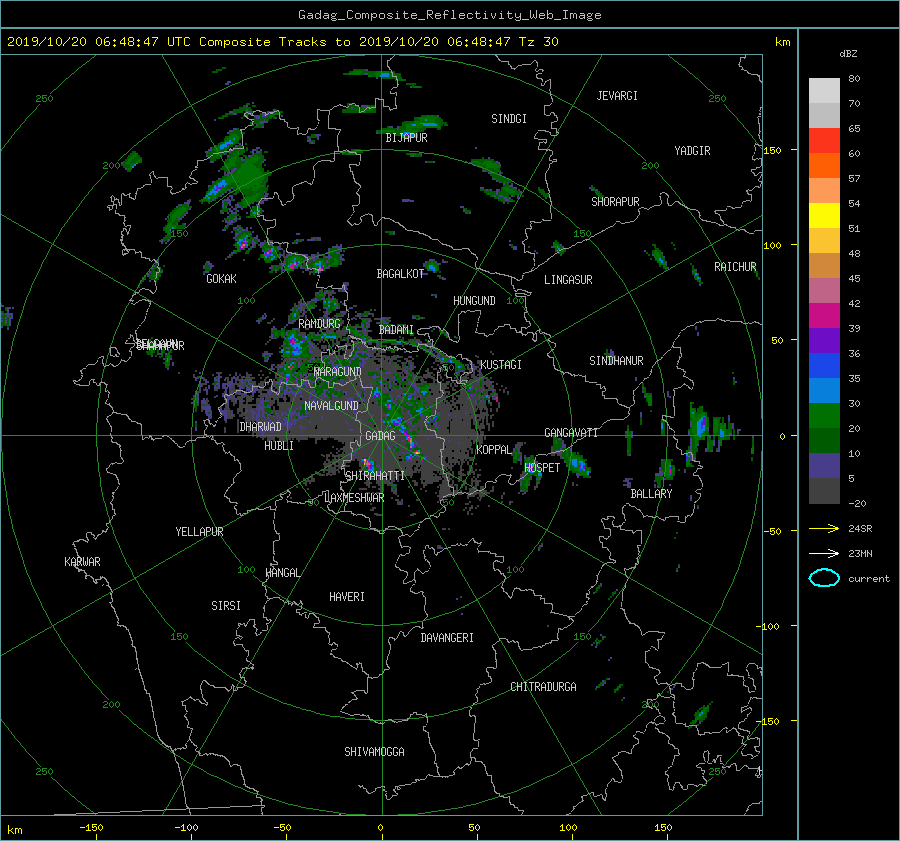Click the dBZ scale heading
The width and height of the screenshot is (900, 841).
(848, 54)
